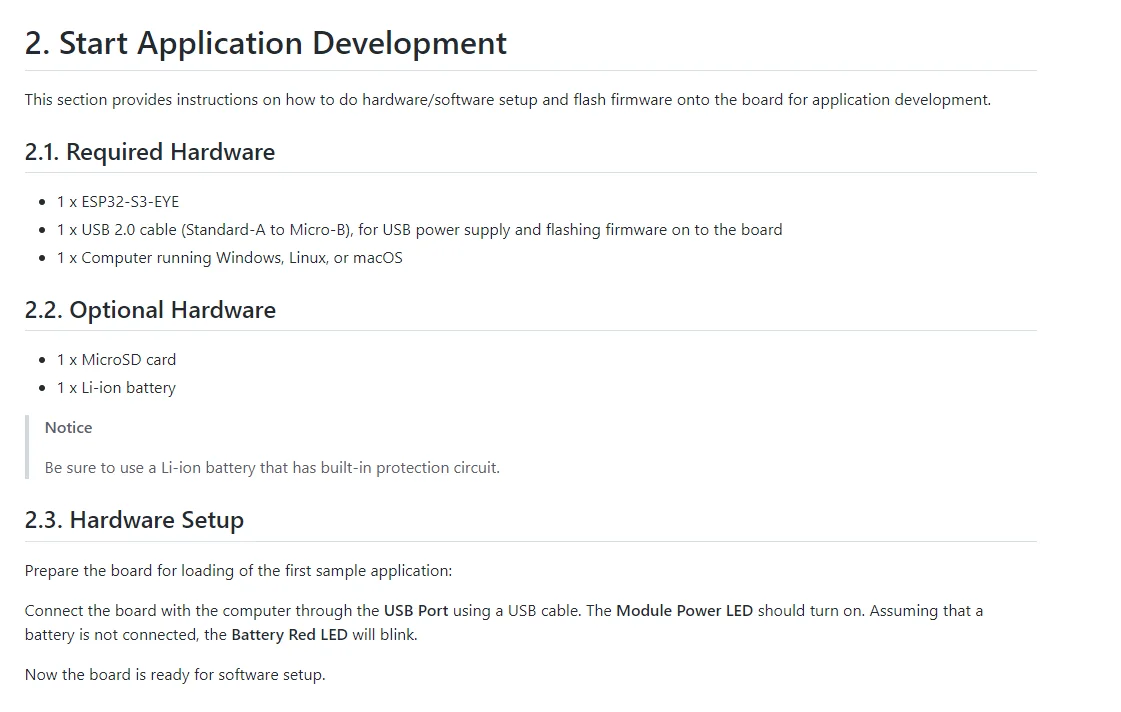Screen dimensions: 1121x712
Task: Click the 'Notice' label in the blockquote
Action: point(69,427)
